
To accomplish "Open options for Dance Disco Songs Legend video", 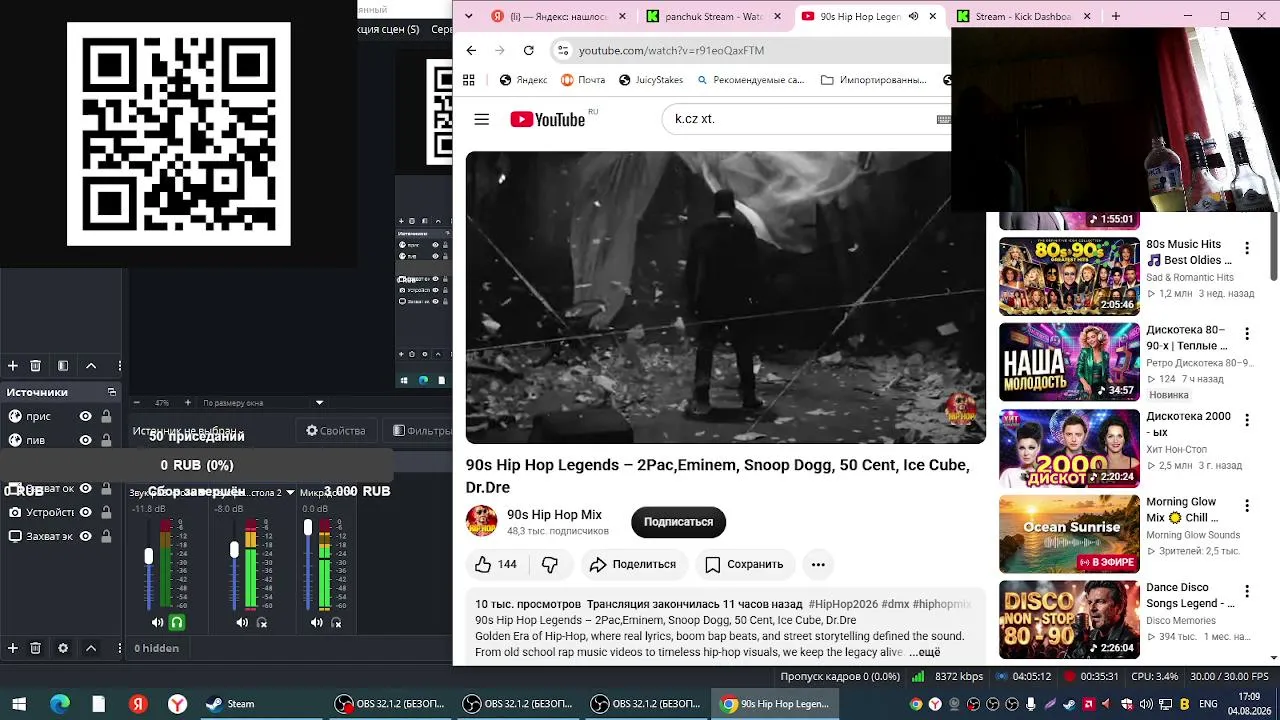I will pyautogui.click(x=1247, y=592).
